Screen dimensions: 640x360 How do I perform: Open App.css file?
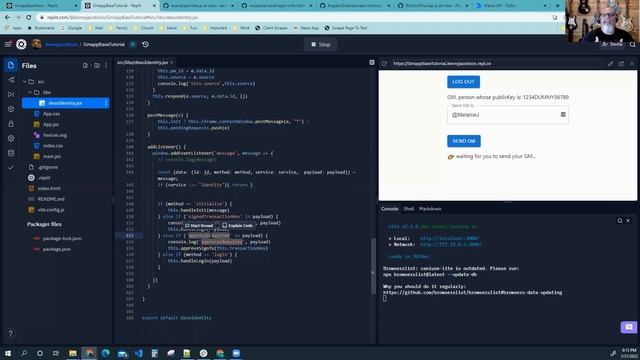tap(51, 114)
